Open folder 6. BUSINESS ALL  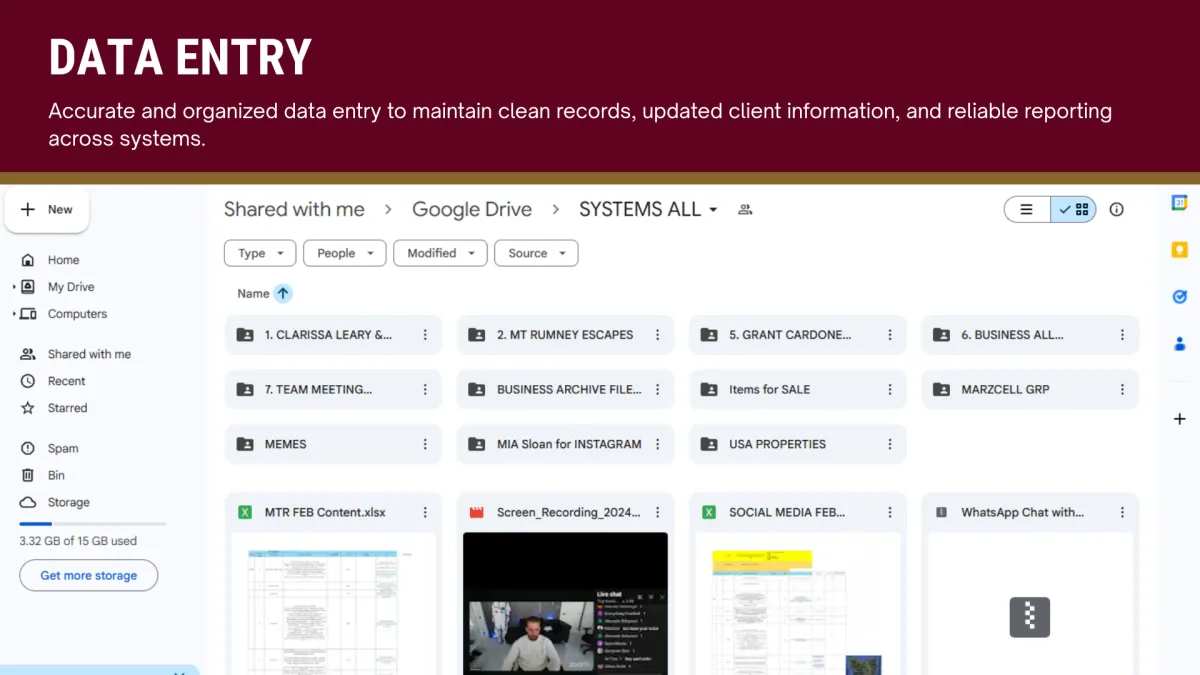pyautogui.click(x=1030, y=335)
